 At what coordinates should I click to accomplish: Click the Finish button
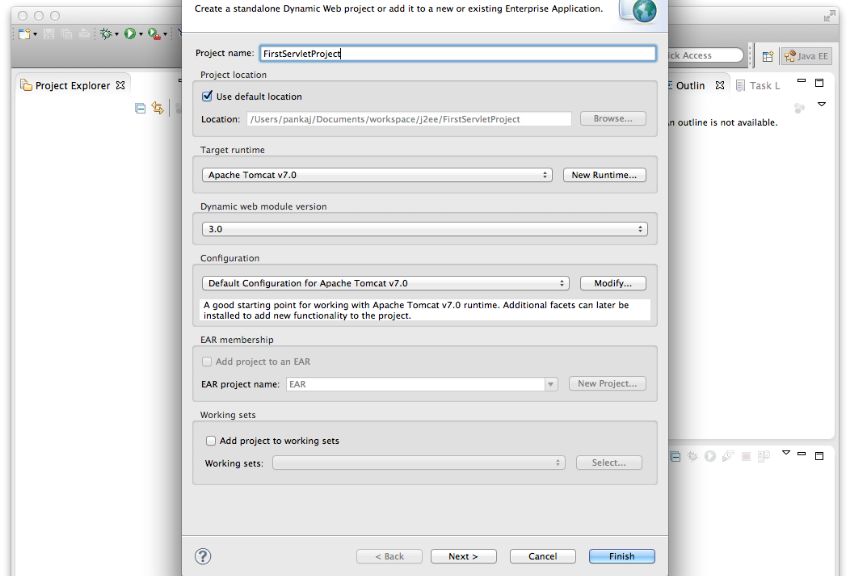point(621,556)
